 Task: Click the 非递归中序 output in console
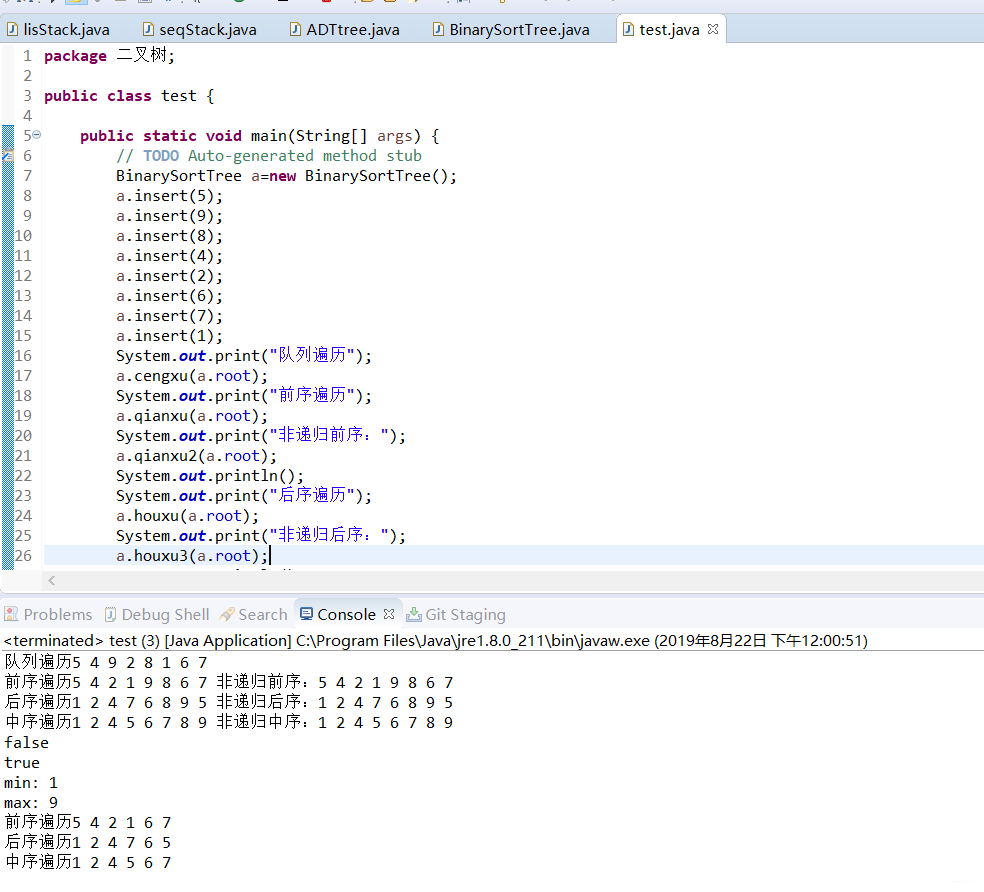pos(335,723)
